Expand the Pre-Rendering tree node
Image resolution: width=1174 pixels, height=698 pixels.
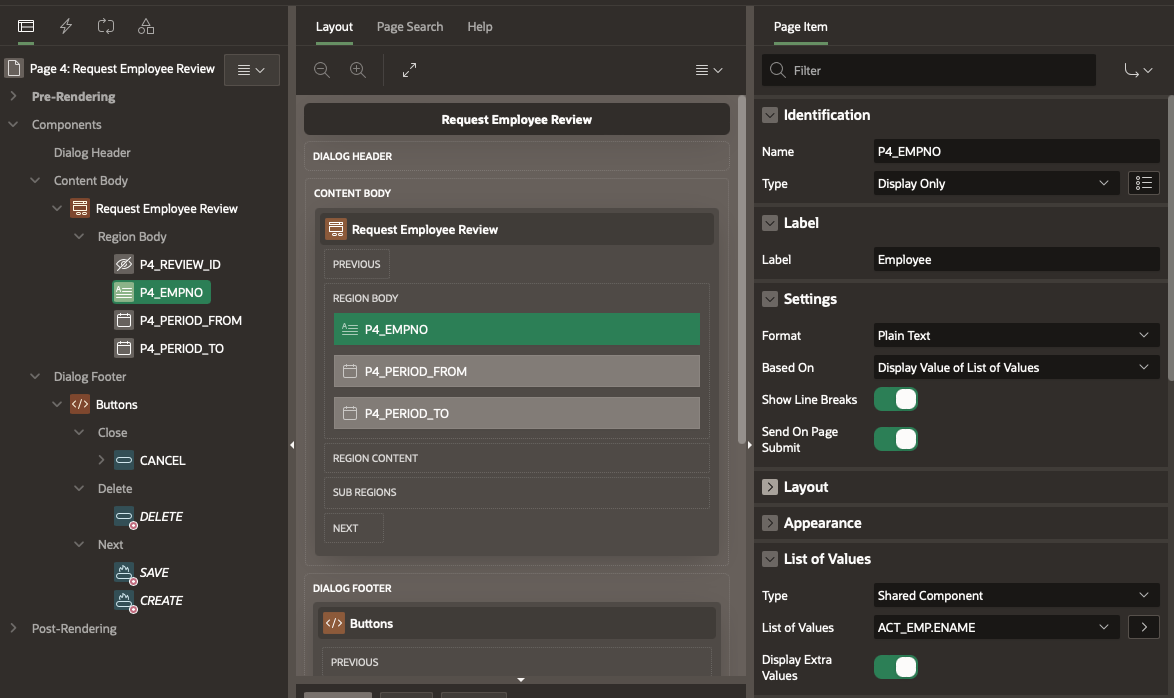click(13, 97)
